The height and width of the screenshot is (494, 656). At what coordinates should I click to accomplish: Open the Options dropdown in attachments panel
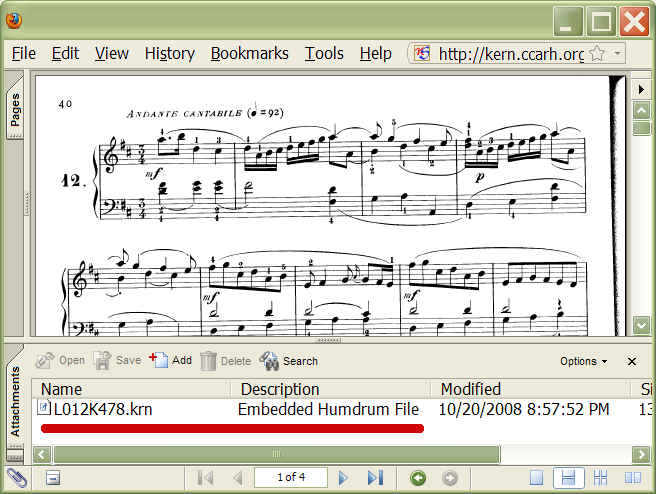coord(584,361)
